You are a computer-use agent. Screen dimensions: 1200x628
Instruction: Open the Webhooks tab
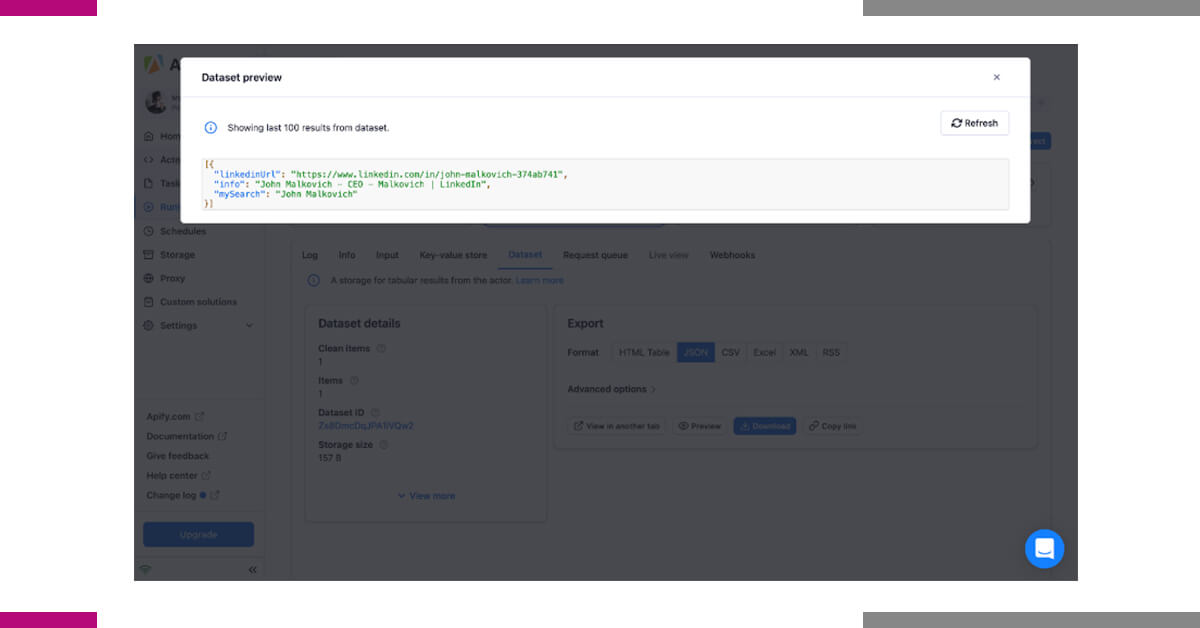[733, 255]
